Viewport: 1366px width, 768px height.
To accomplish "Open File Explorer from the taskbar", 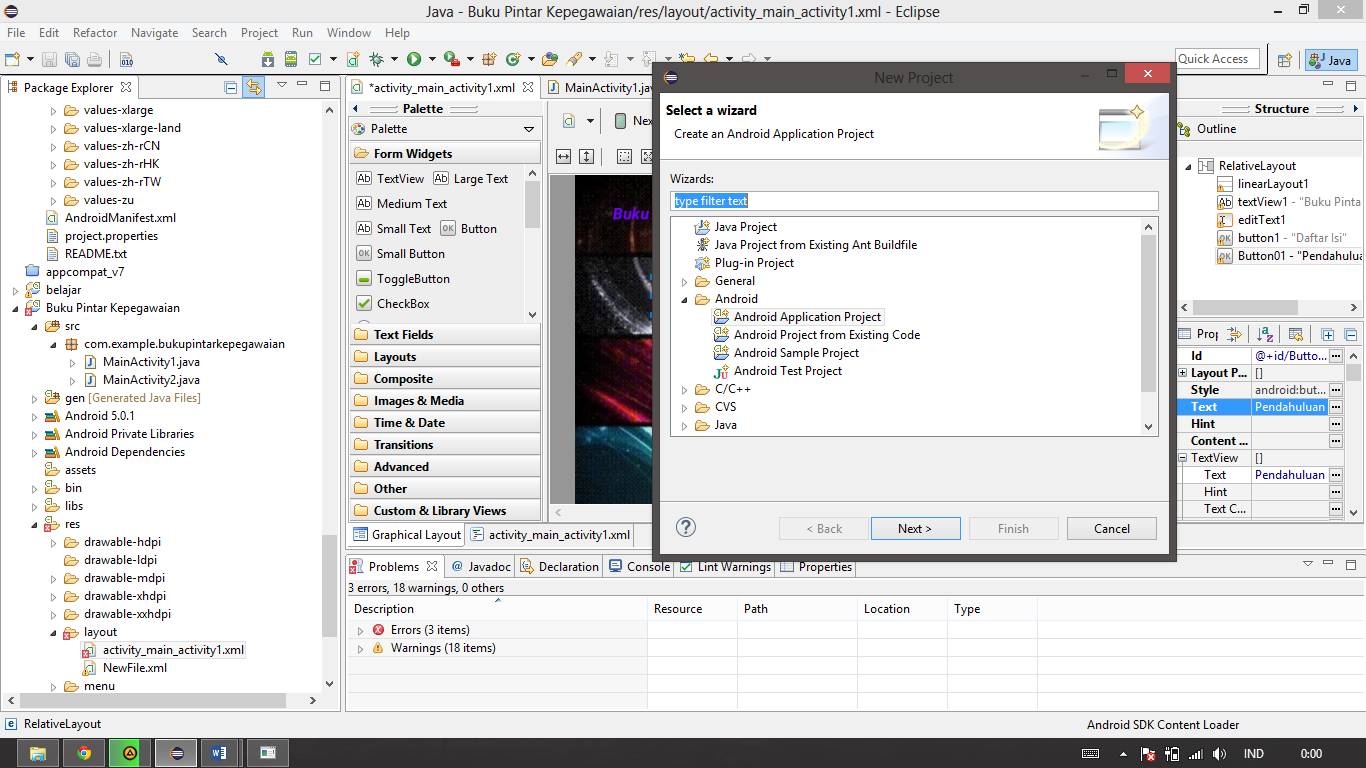I will [38, 753].
